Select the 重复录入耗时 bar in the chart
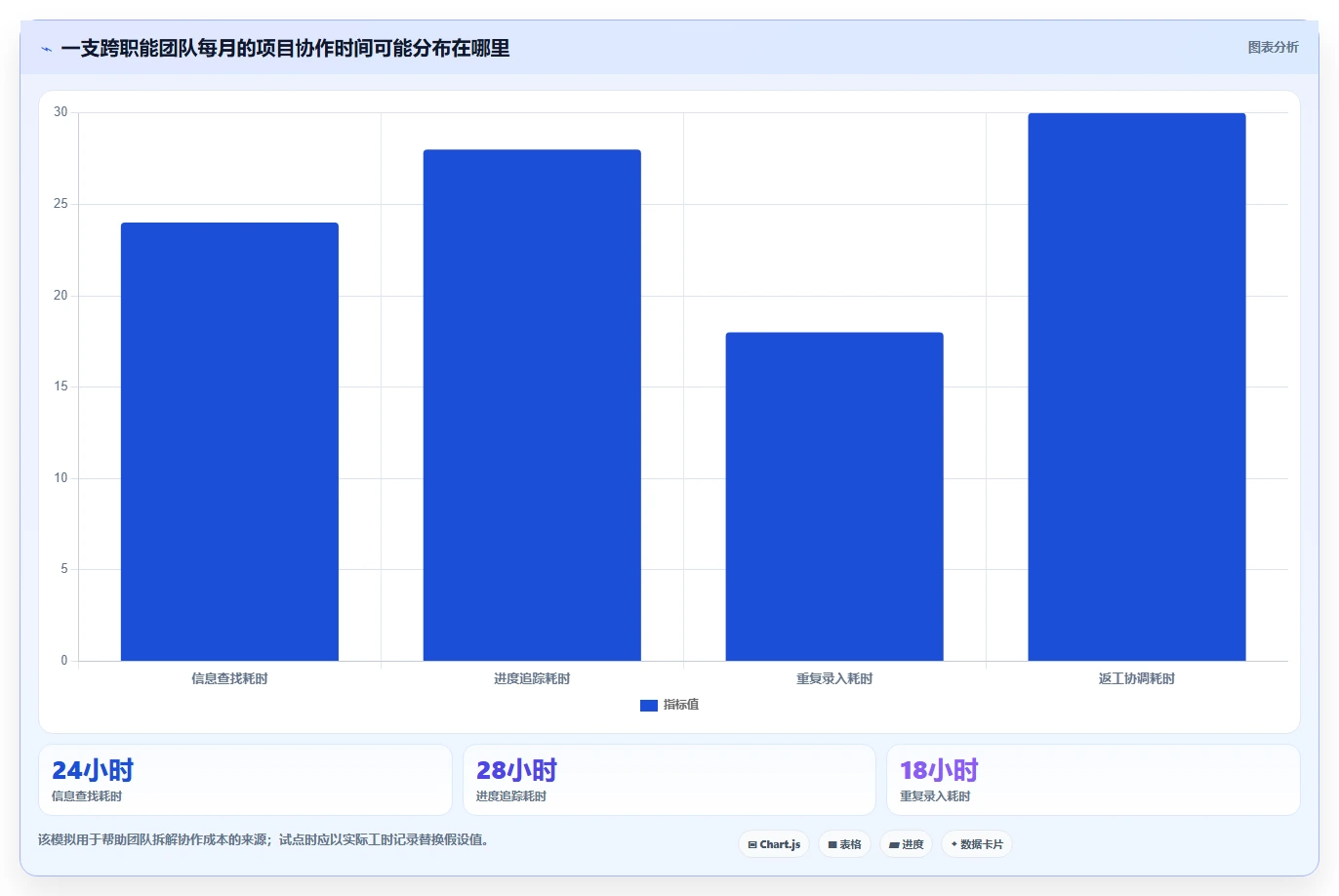Viewport: 1339px width, 896px height. (834, 497)
